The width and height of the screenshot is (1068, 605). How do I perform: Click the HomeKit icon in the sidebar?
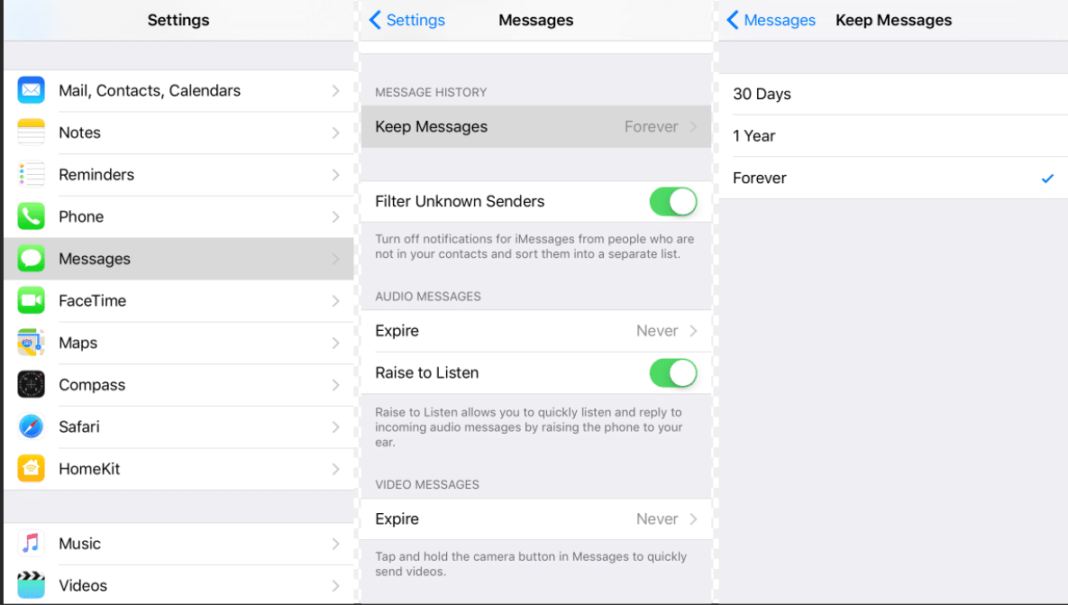click(x=30, y=468)
